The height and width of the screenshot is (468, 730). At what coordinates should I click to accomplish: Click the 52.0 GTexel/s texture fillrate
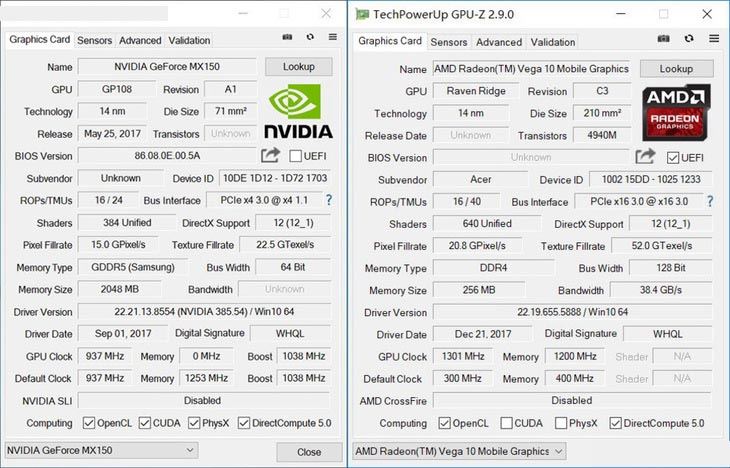point(662,245)
